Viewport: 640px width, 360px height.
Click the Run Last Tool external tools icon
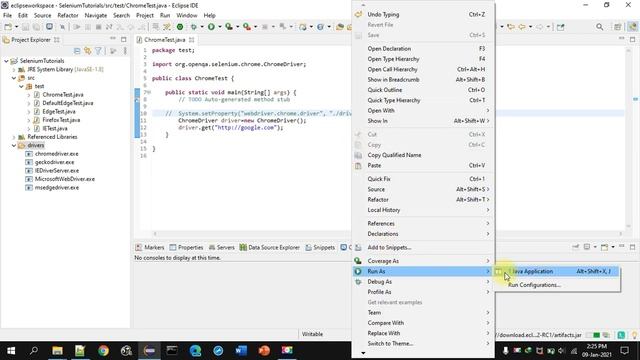(x=247, y=27)
